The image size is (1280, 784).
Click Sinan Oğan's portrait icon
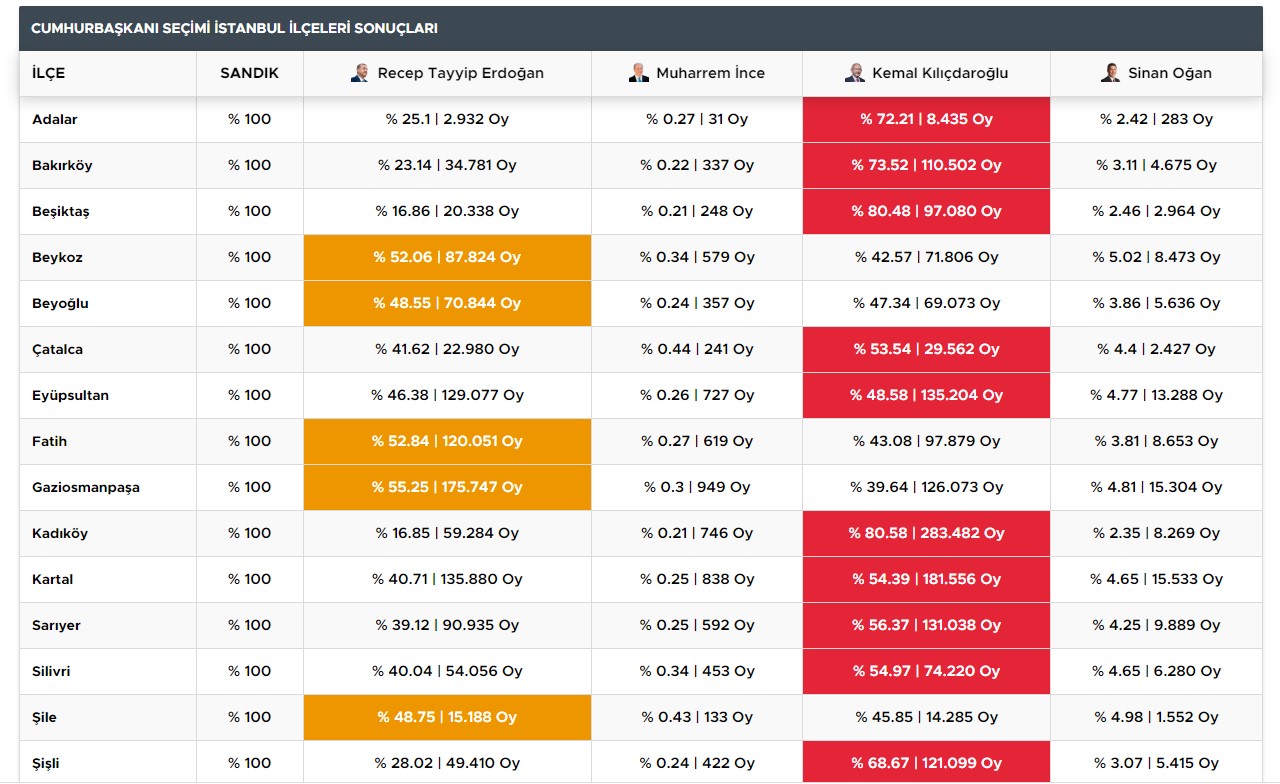pyautogui.click(x=1110, y=72)
